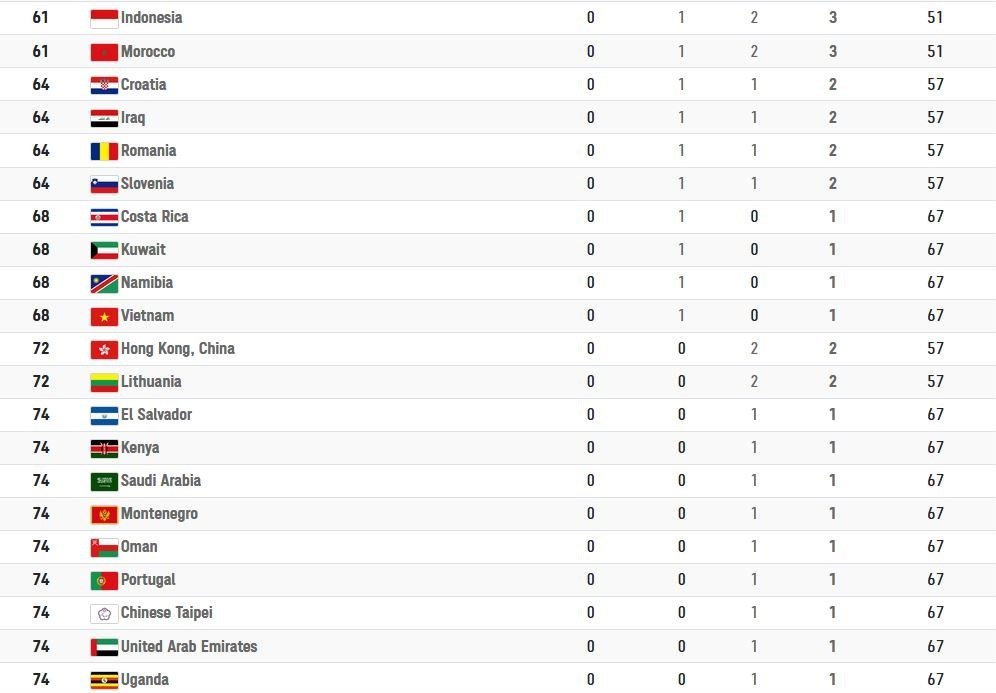Click the Kenya flag icon
This screenshot has height=693, width=996.
pos(104,447)
